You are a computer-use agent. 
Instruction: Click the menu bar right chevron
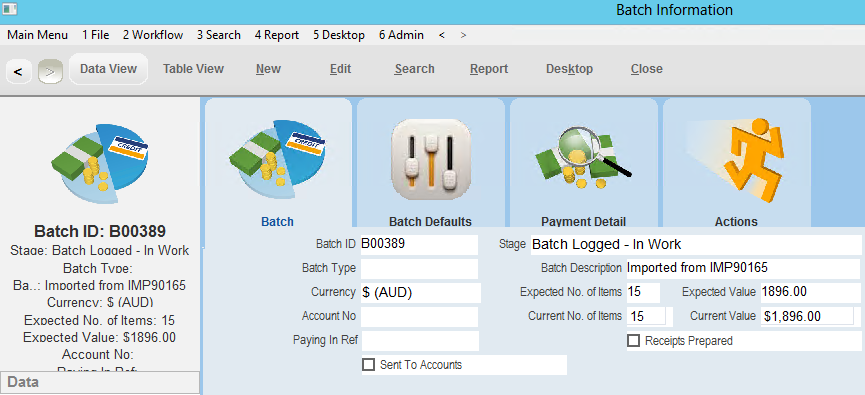click(x=463, y=35)
